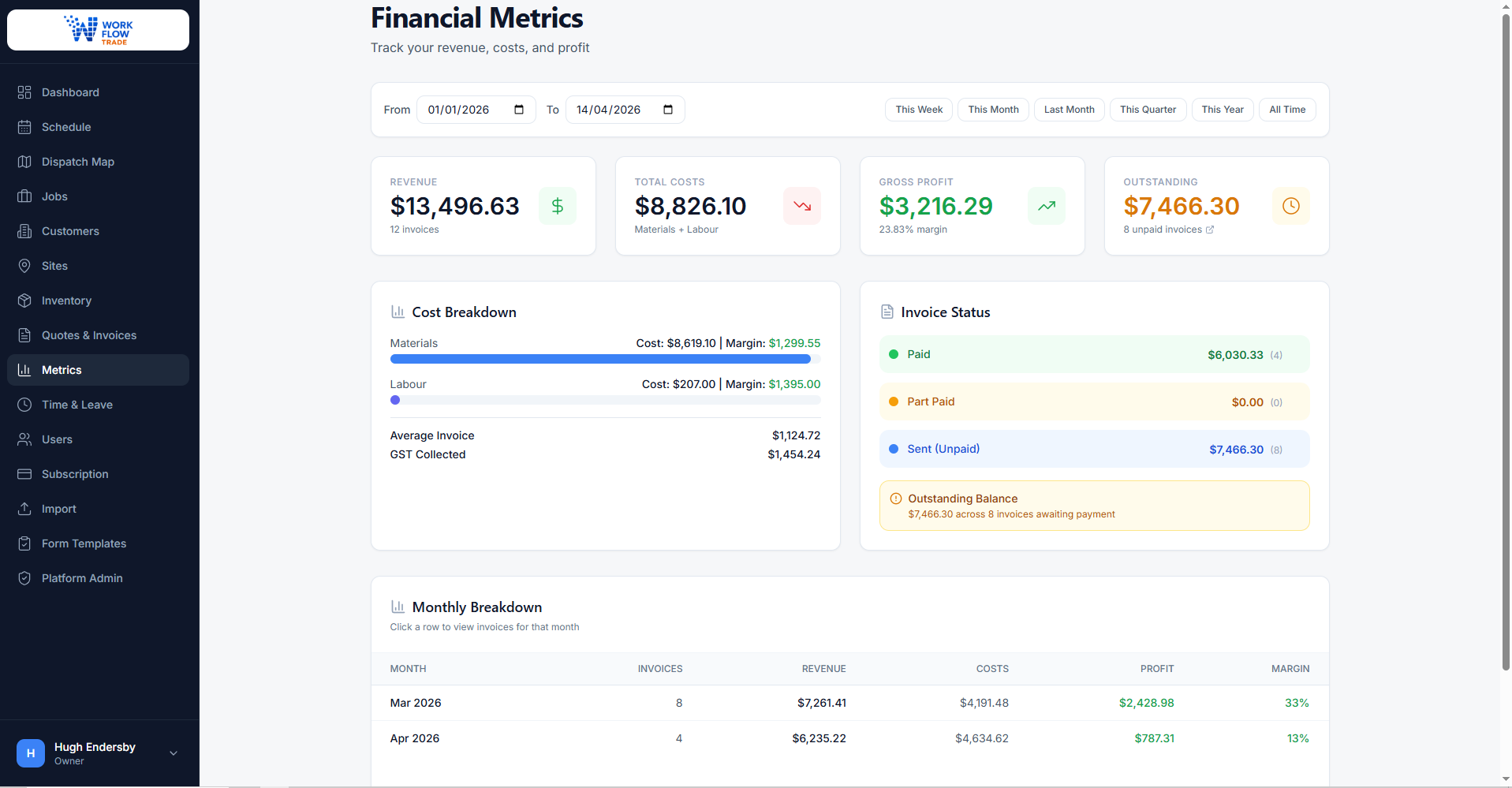Click the Users people icon

tap(24, 439)
